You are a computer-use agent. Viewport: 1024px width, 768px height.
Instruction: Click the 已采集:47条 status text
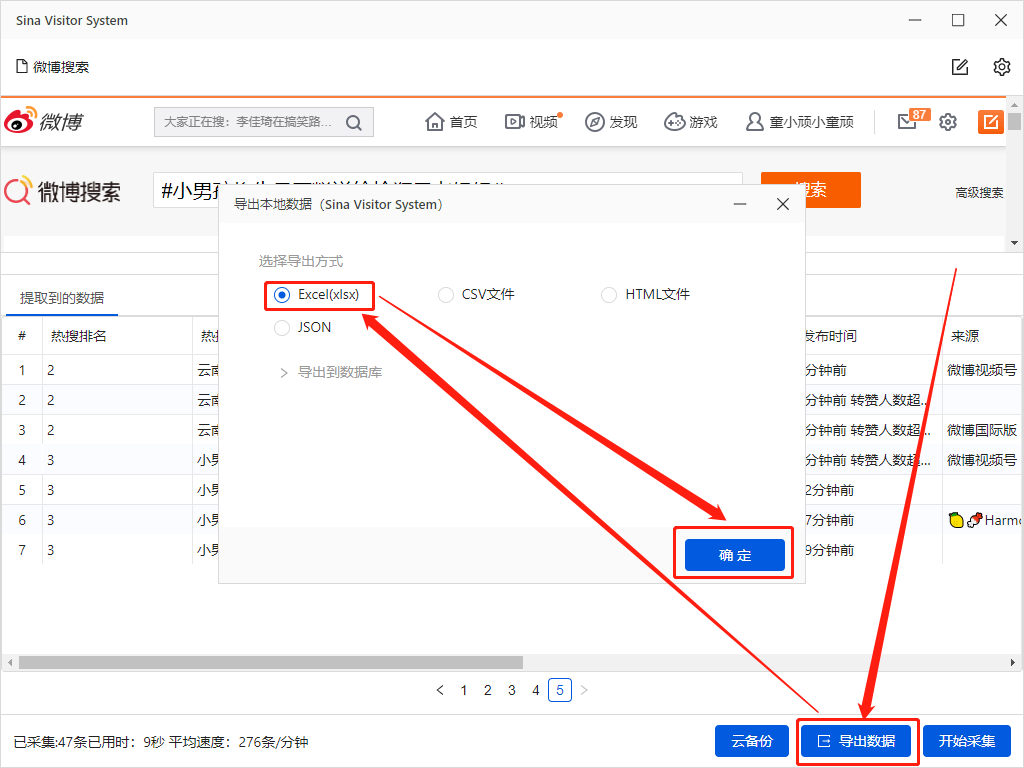50,743
